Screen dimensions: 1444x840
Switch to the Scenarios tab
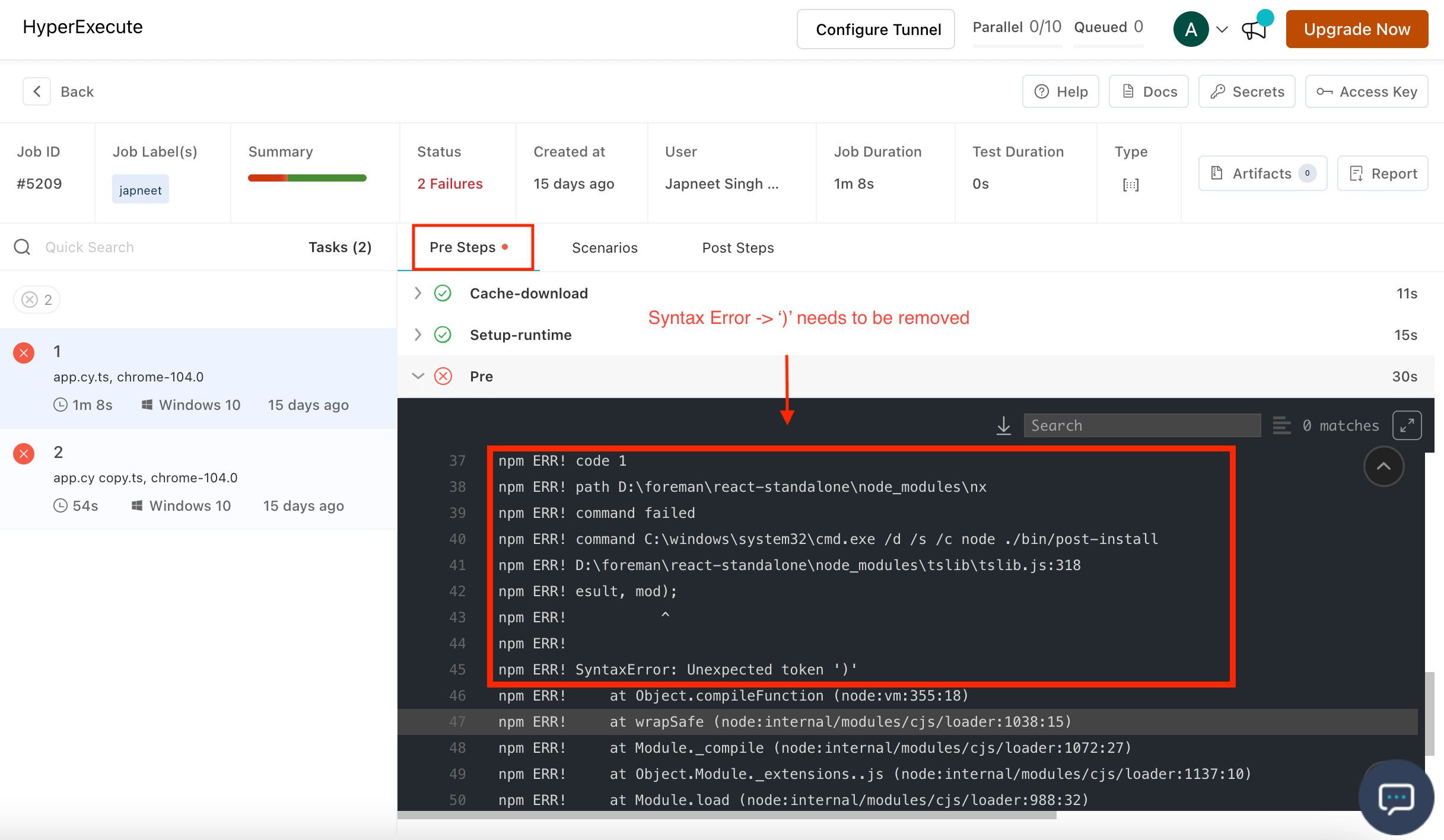pos(605,247)
